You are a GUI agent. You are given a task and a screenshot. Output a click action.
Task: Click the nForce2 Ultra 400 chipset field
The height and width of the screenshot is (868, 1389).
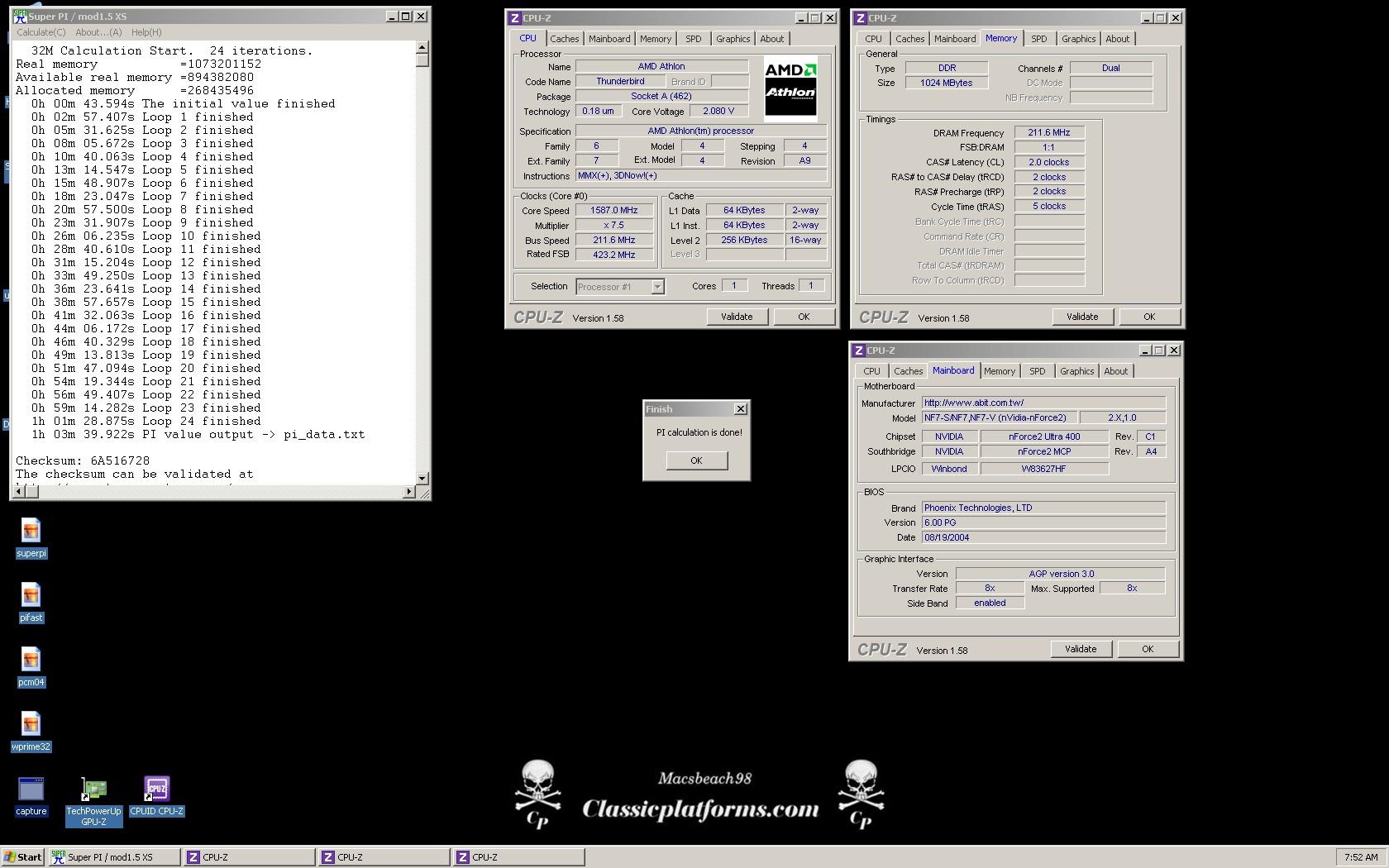pyautogui.click(x=1044, y=436)
